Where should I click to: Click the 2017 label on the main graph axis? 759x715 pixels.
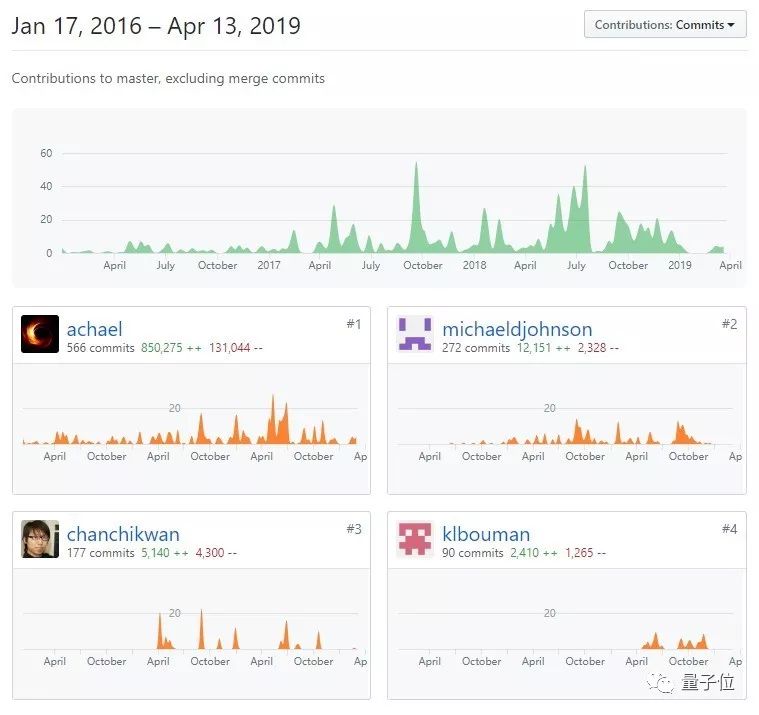point(269,265)
